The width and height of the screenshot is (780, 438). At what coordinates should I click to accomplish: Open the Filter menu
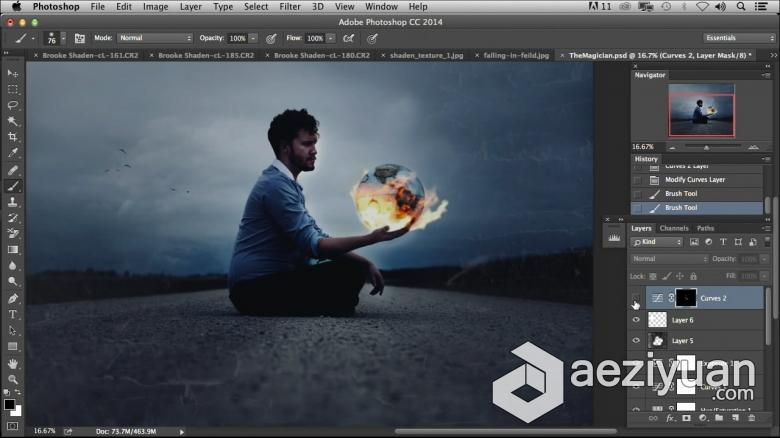(x=290, y=6)
